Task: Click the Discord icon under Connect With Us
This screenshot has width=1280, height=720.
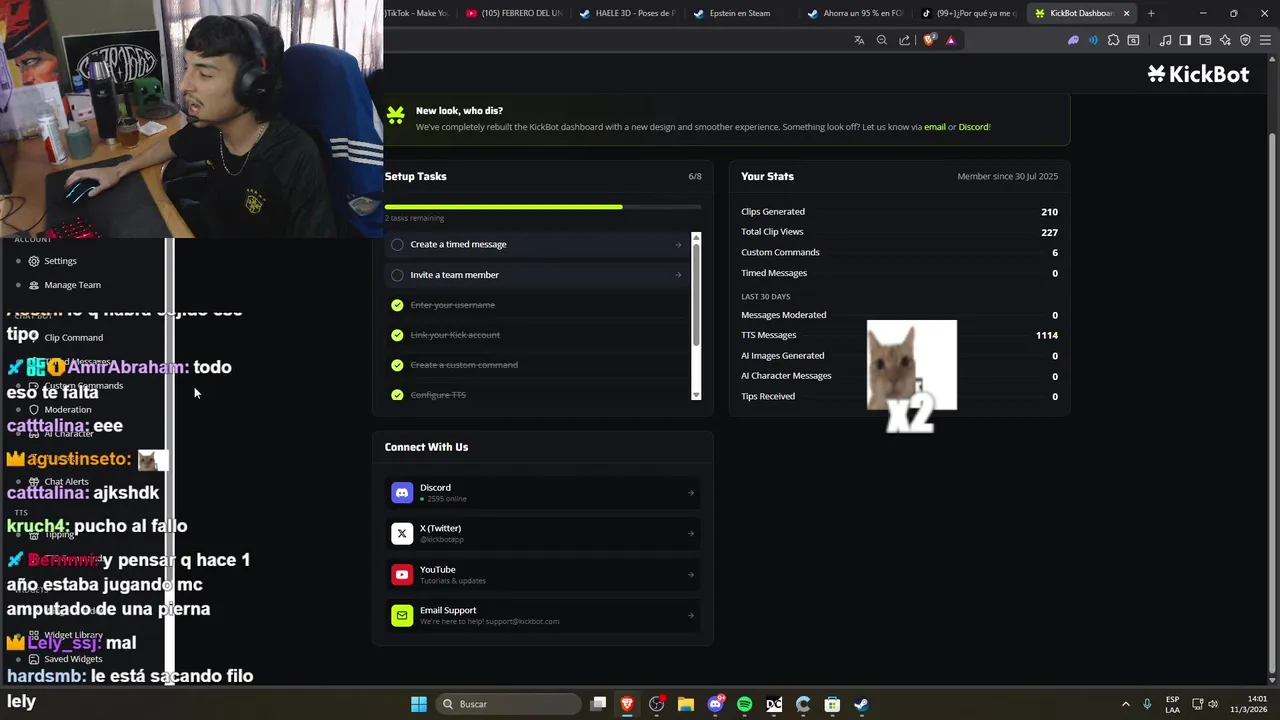Action: [402, 492]
